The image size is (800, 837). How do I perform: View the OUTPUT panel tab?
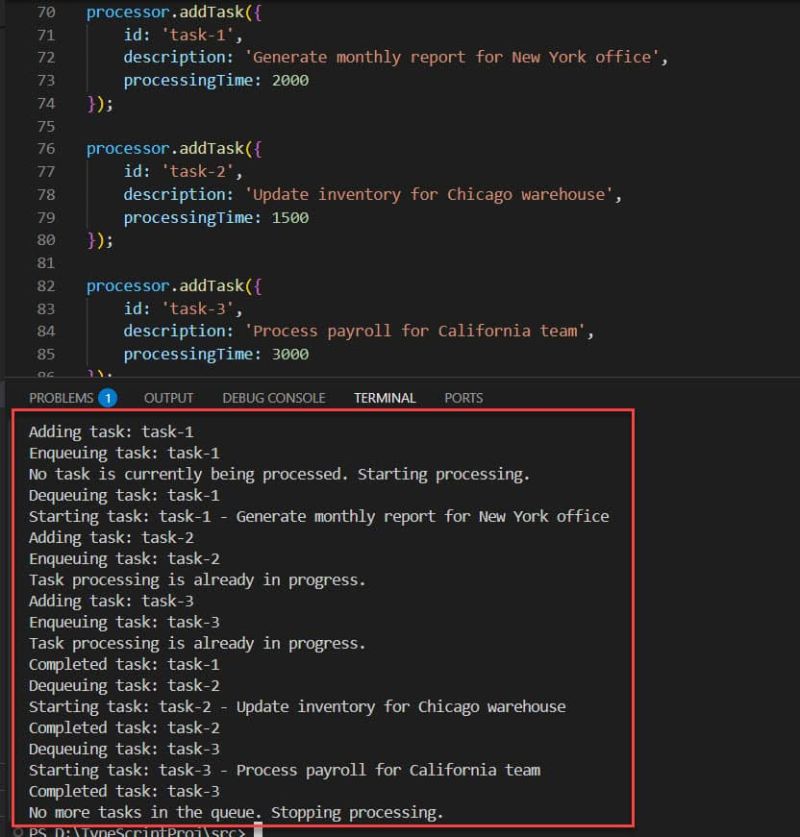click(168, 397)
